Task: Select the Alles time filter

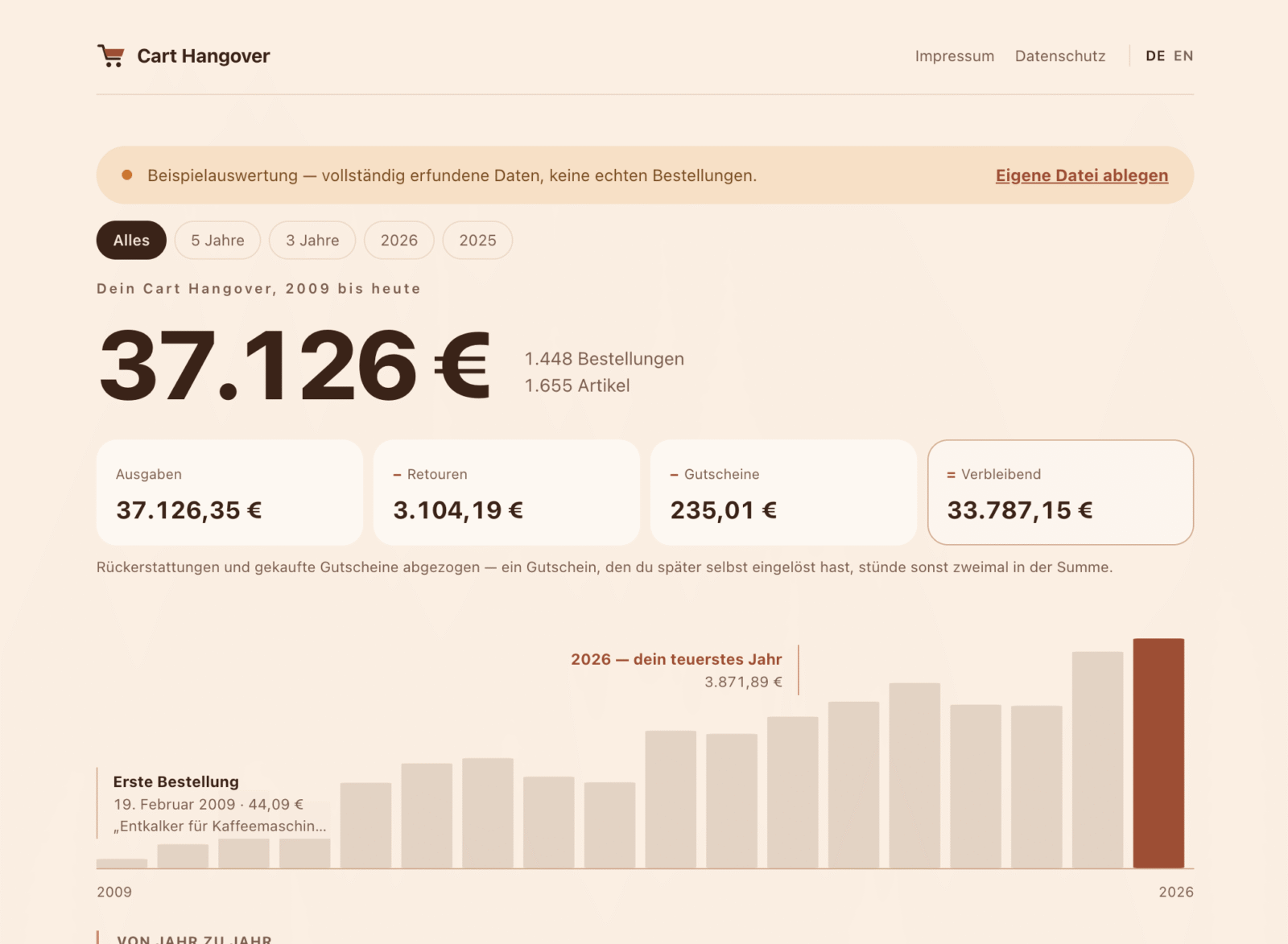Action: (131, 240)
